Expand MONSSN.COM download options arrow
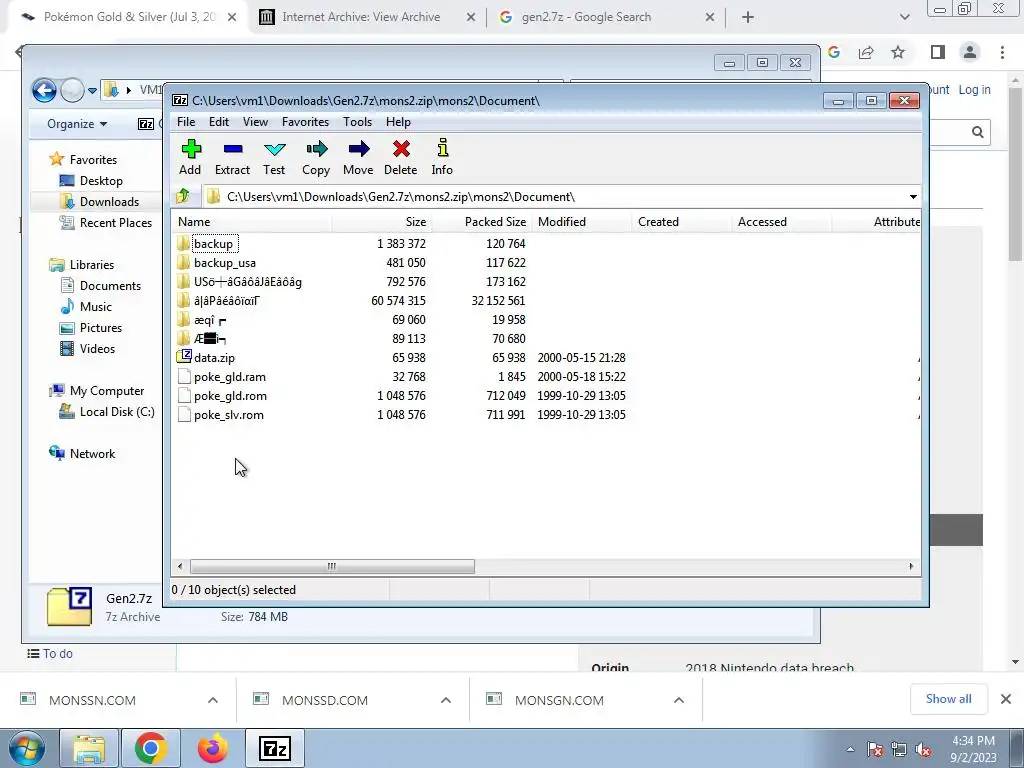 click(x=213, y=700)
